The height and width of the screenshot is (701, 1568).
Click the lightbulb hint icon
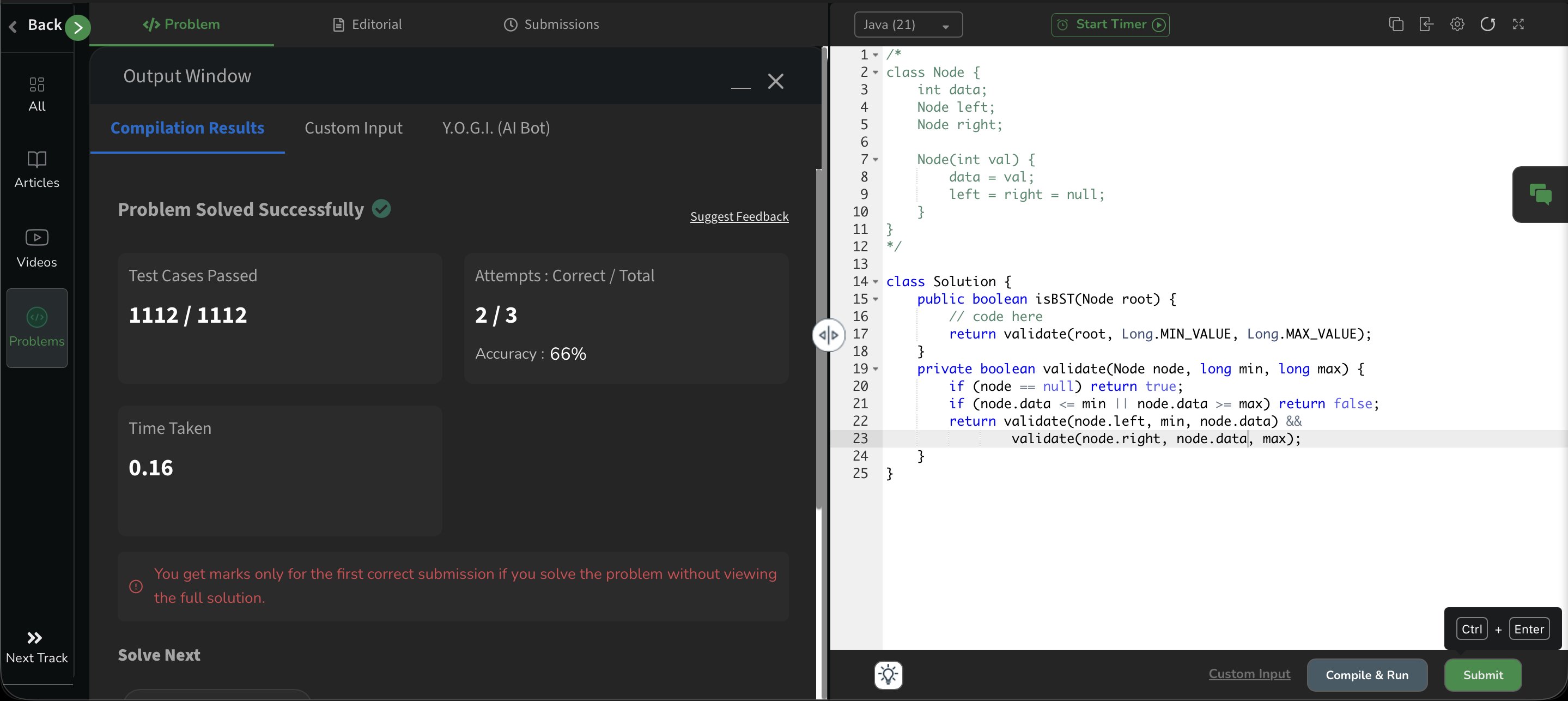pyautogui.click(x=888, y=675)
